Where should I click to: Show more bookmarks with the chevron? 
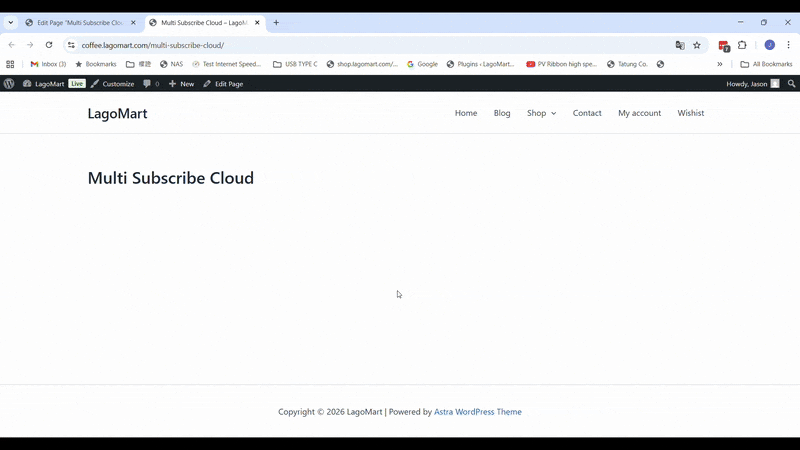(x=720, y=64)
